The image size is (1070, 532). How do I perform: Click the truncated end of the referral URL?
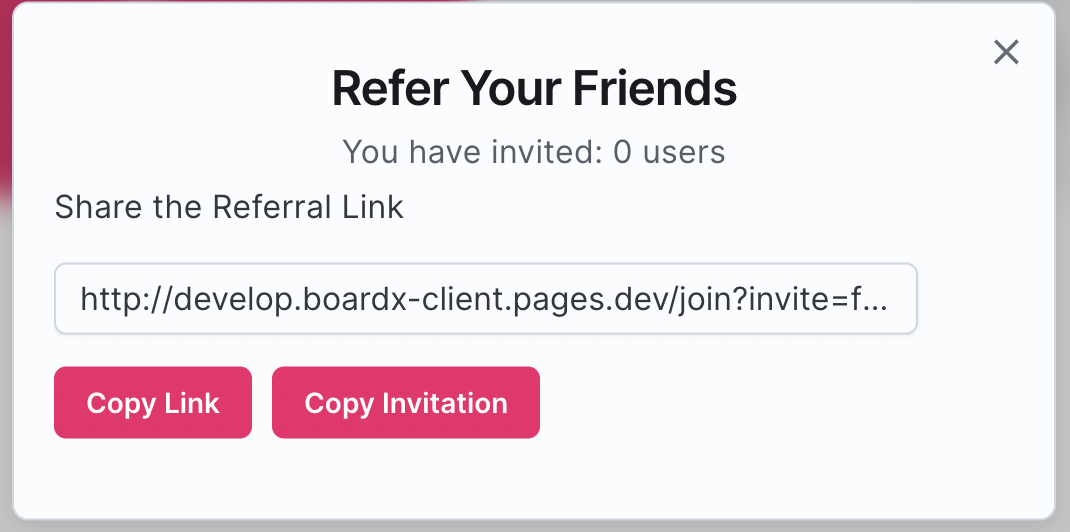point(872,298)
